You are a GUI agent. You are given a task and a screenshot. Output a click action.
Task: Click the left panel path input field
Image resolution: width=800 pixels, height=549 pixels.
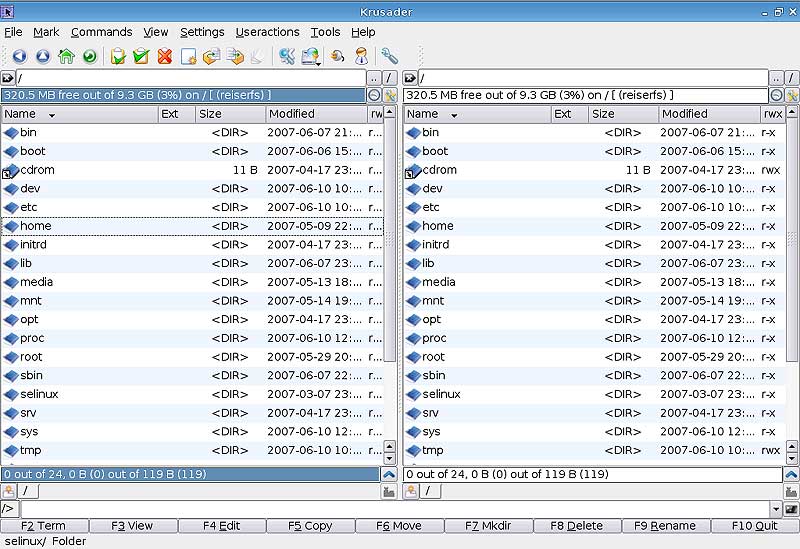(191, 78)
